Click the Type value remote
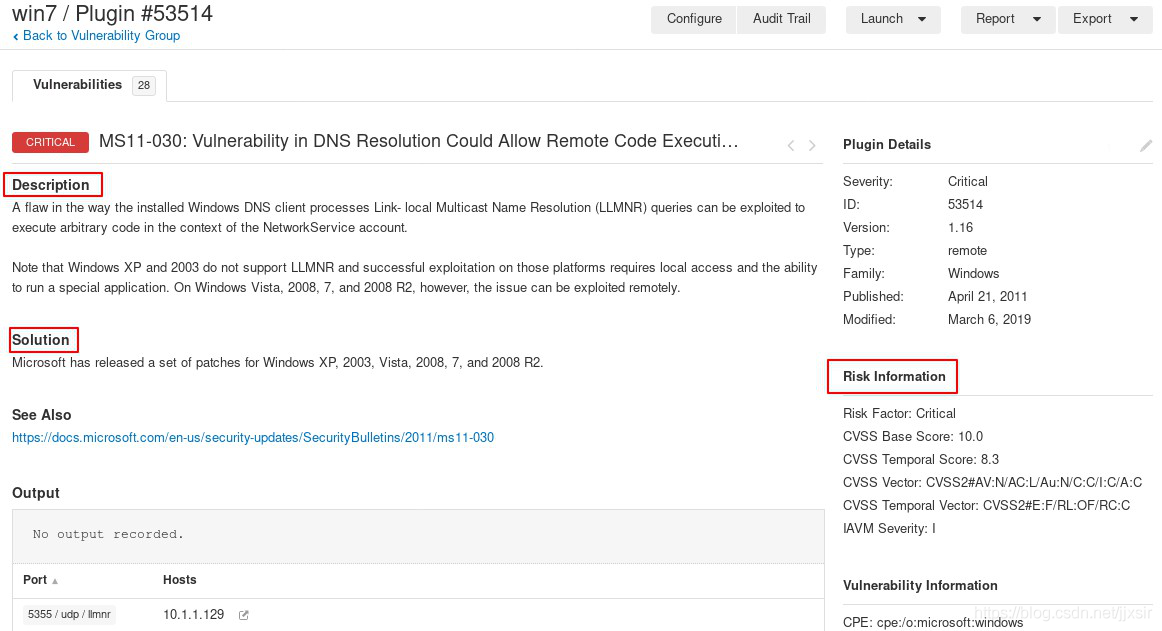Screen dimensions: 1162x631 (967, 250)
